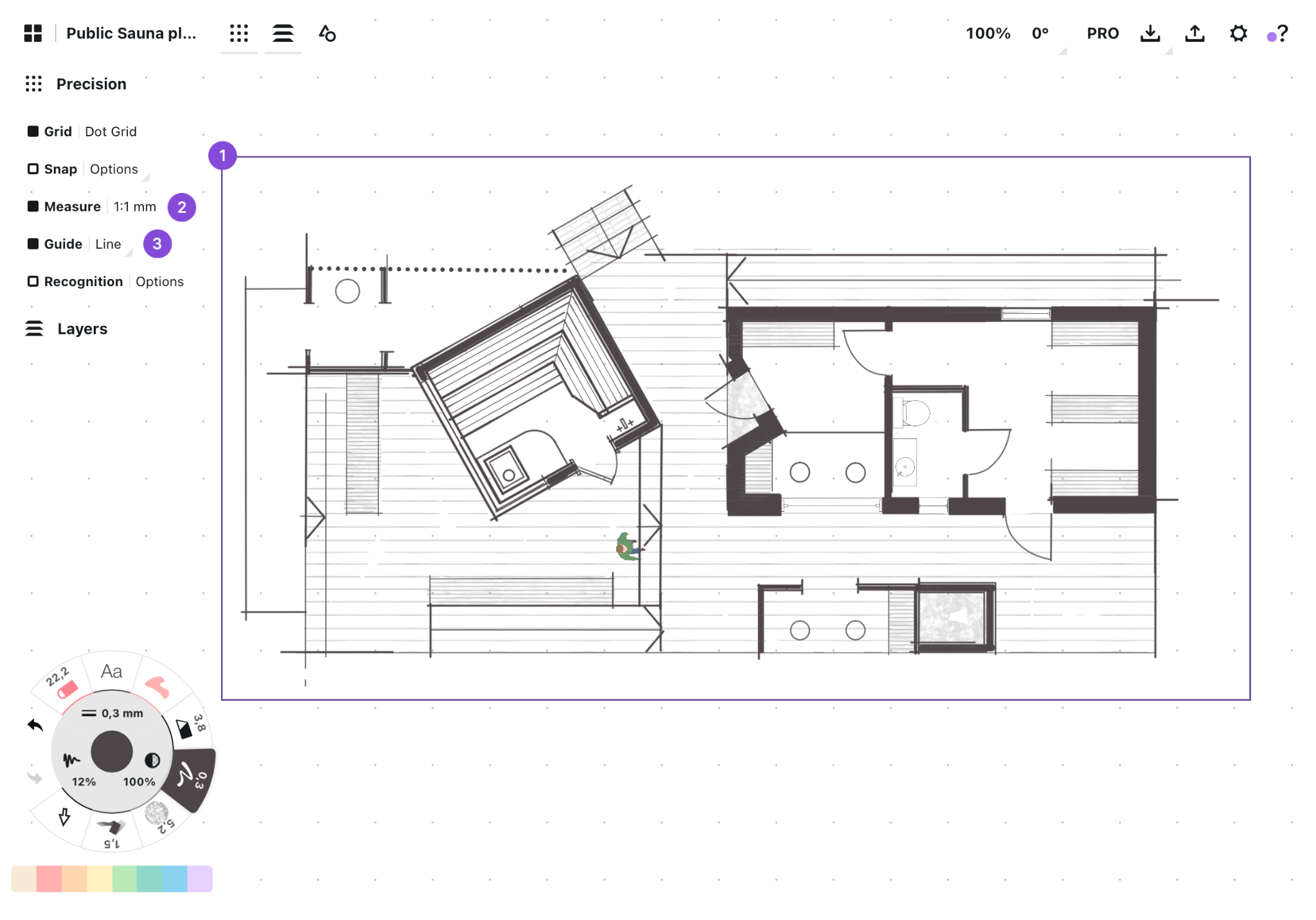Open the Recognition Options menu
This screenshot has height=920, width=1316.
pyautogui.click(x=159, y=281)
